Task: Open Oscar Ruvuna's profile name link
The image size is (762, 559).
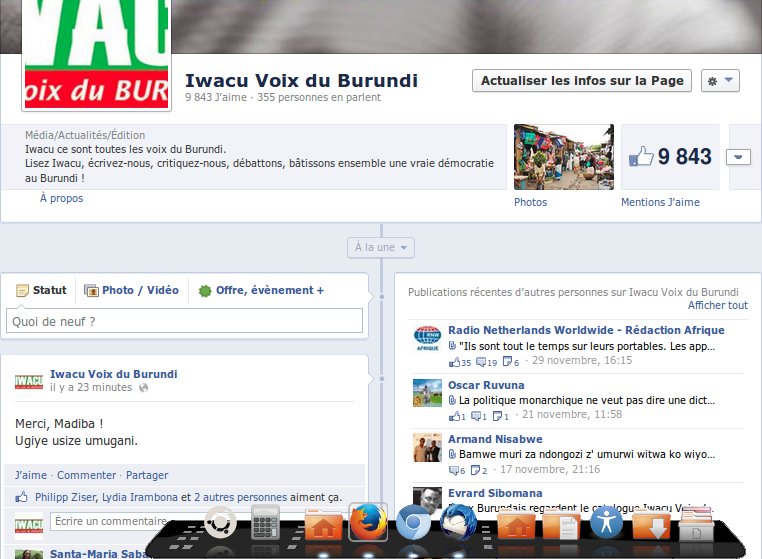Action: pos(486,385)
